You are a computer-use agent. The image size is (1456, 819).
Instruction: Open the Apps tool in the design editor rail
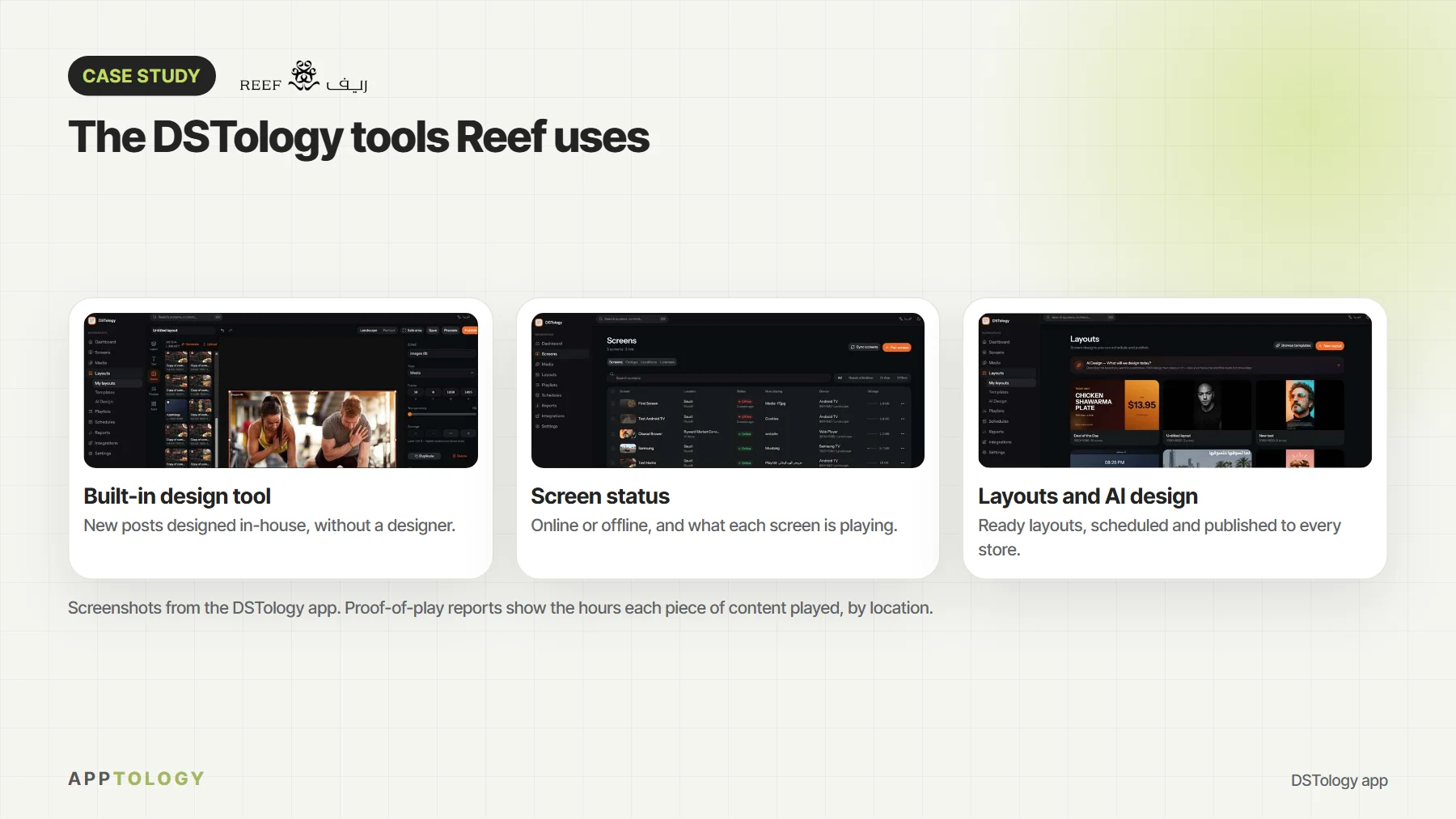pyautogui.click(x=154, y=405)
